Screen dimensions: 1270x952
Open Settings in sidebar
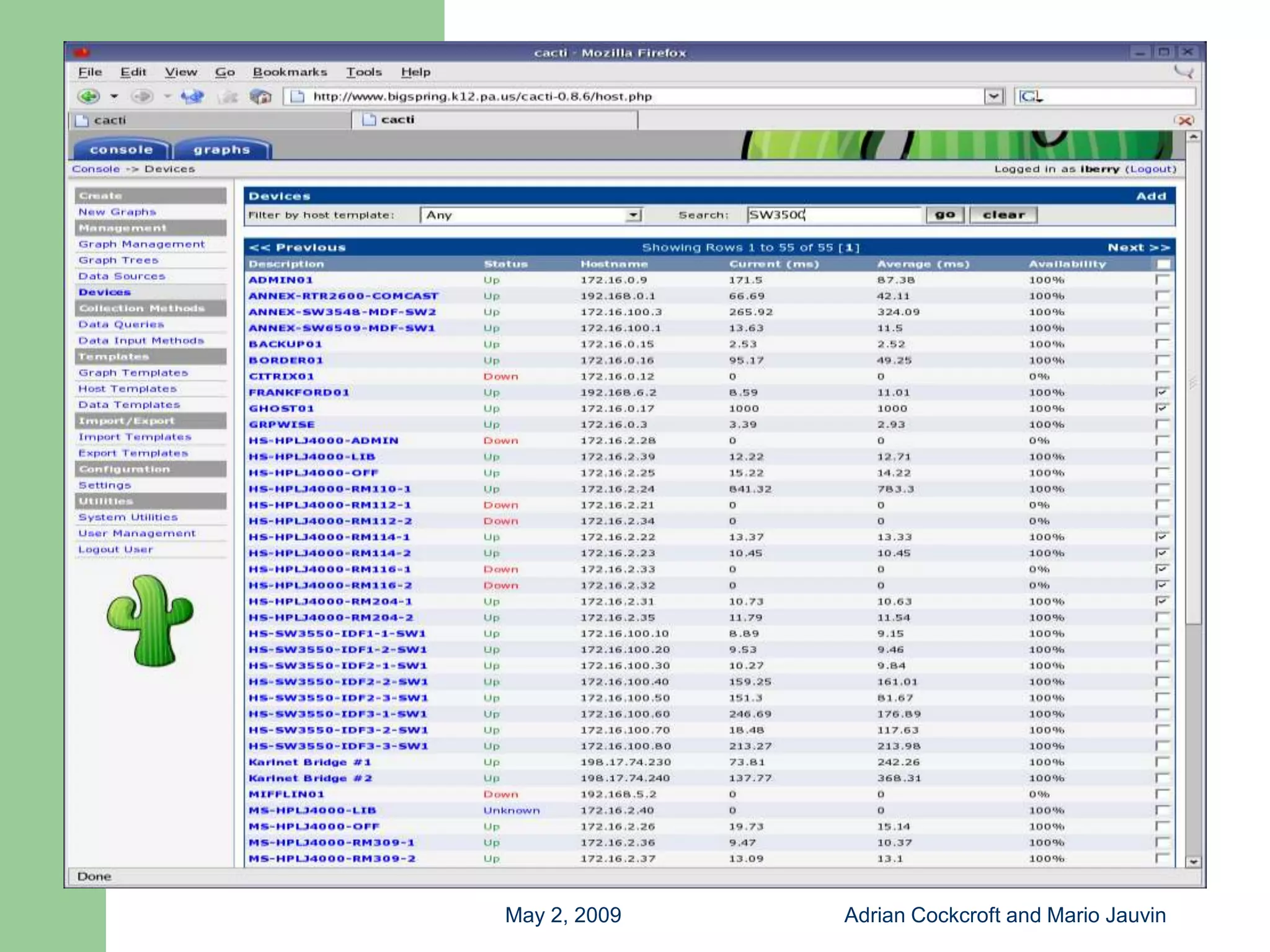coord(105,485)
